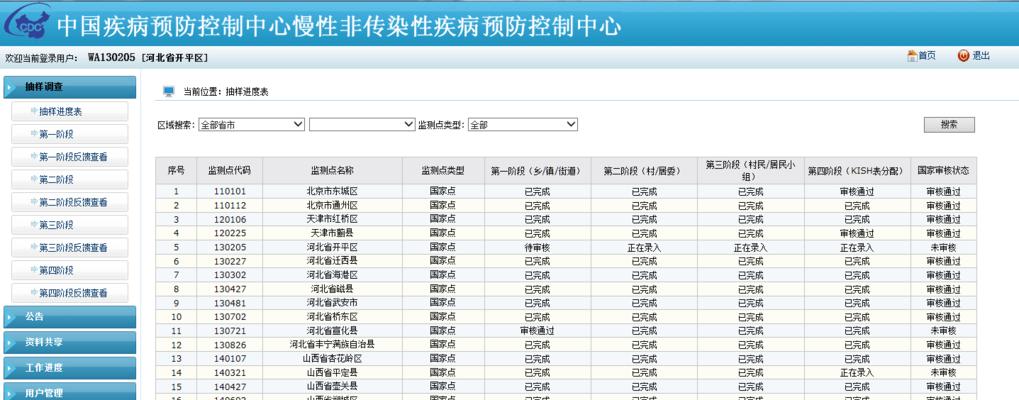Screen dimensions: 1019x400
Task: Select row 天津市红桥区
Action: 566,219
